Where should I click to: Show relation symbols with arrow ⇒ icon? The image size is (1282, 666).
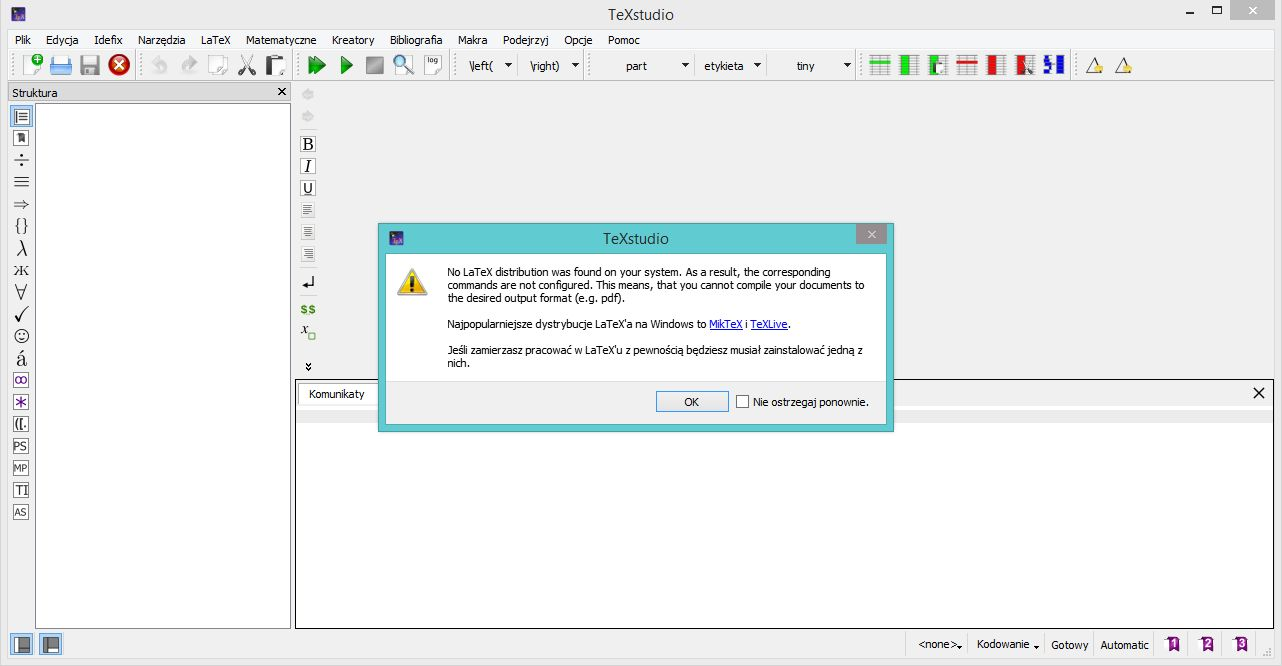click(21, 204)
